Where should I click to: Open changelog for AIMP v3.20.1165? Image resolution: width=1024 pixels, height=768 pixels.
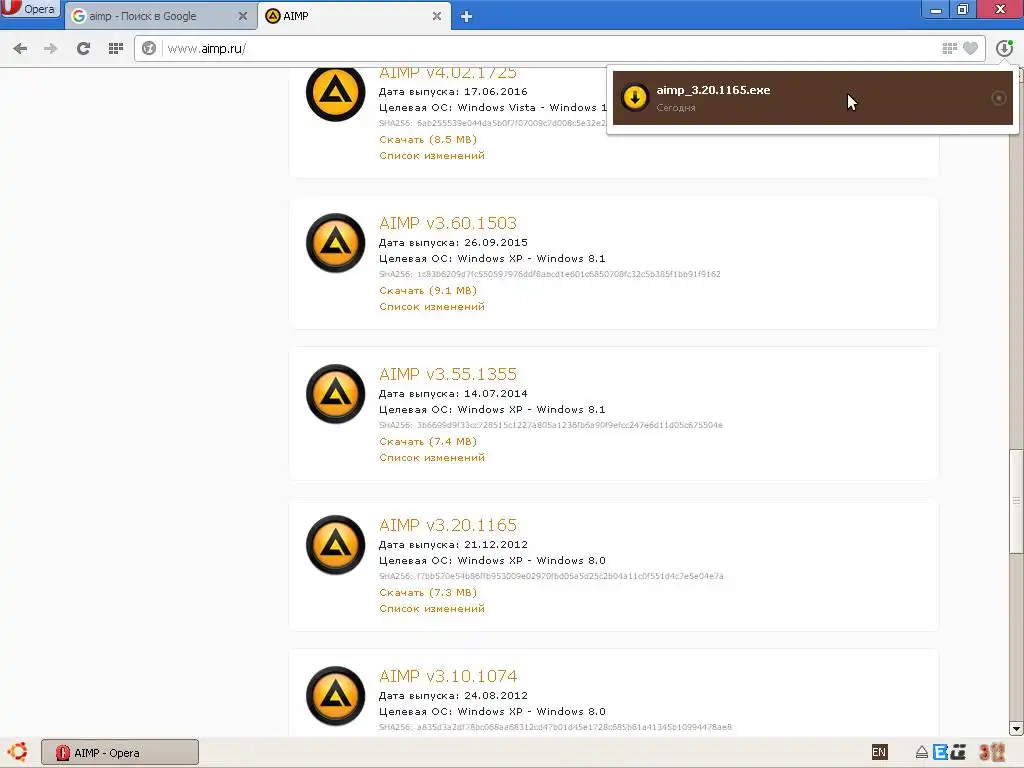tap(432, 608)
